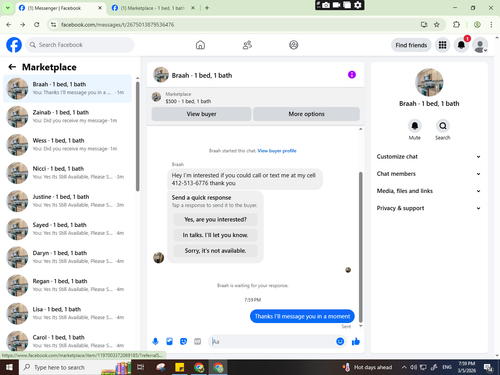Screen dimensions: 500x375
Task: Open Task View in the taskbar
Action: point(141,367)
